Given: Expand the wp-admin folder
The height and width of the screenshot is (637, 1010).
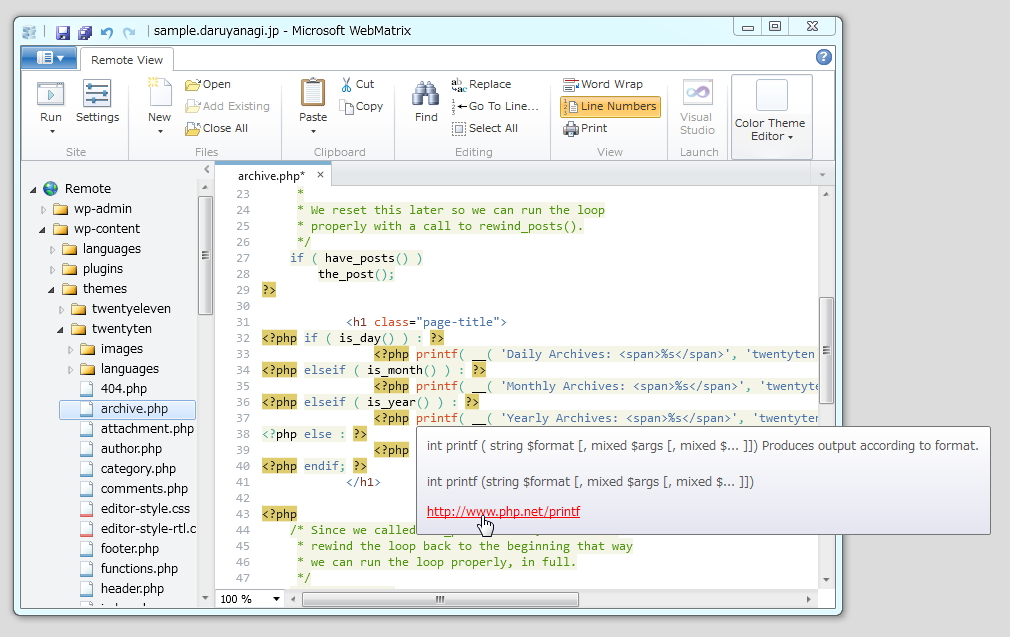Looking at the screenshot, I should pyautogui.click(x=43, y=210).
